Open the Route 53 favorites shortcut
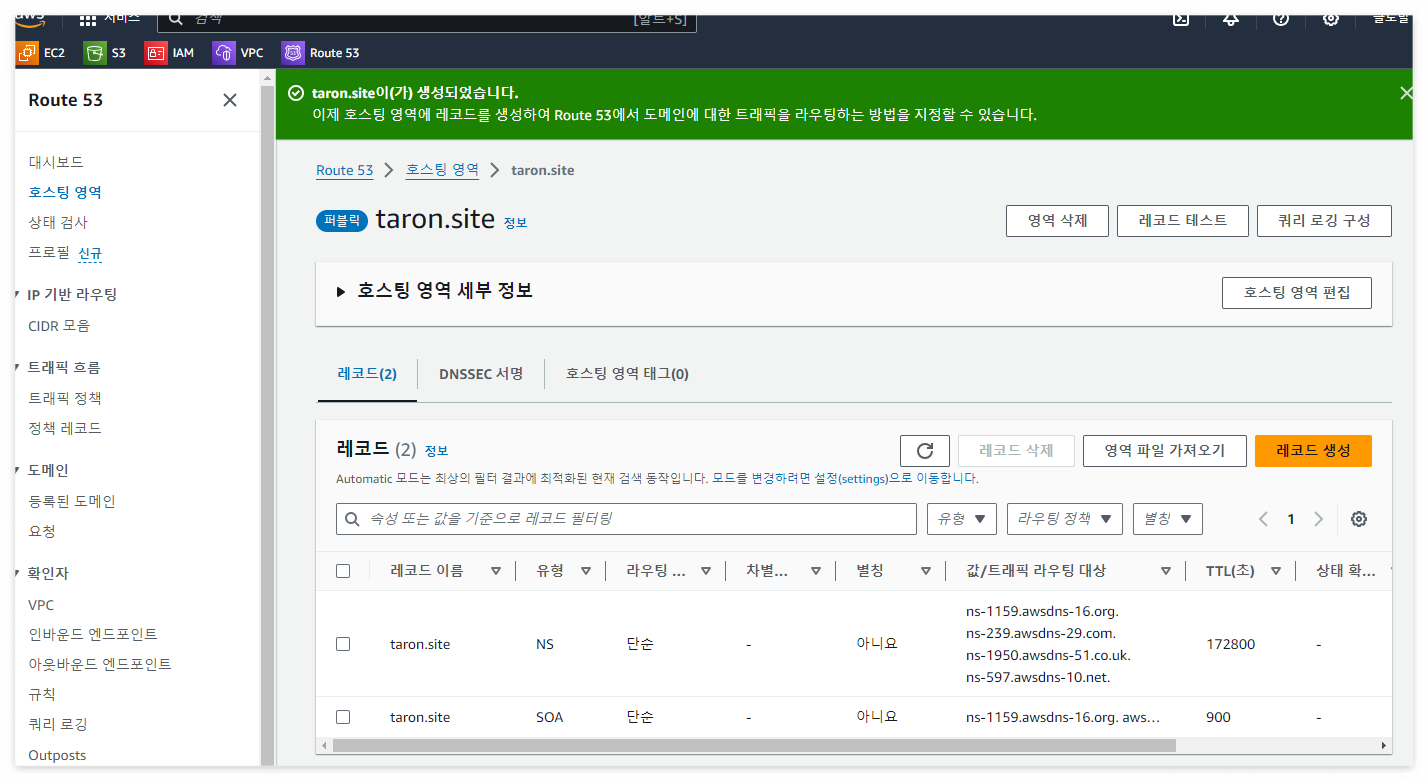 [321, 53]
